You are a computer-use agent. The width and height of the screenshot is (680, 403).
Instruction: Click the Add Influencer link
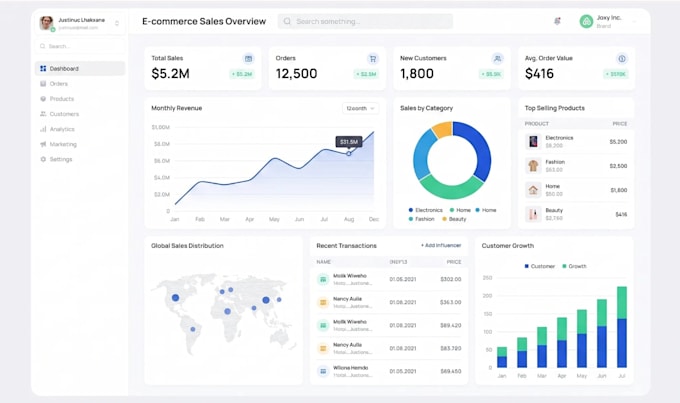click(441, 246)
